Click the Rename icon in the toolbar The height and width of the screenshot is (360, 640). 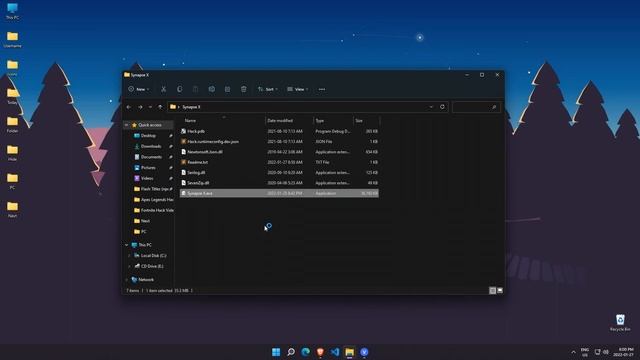pyautogui.click(x=211, y=89)
